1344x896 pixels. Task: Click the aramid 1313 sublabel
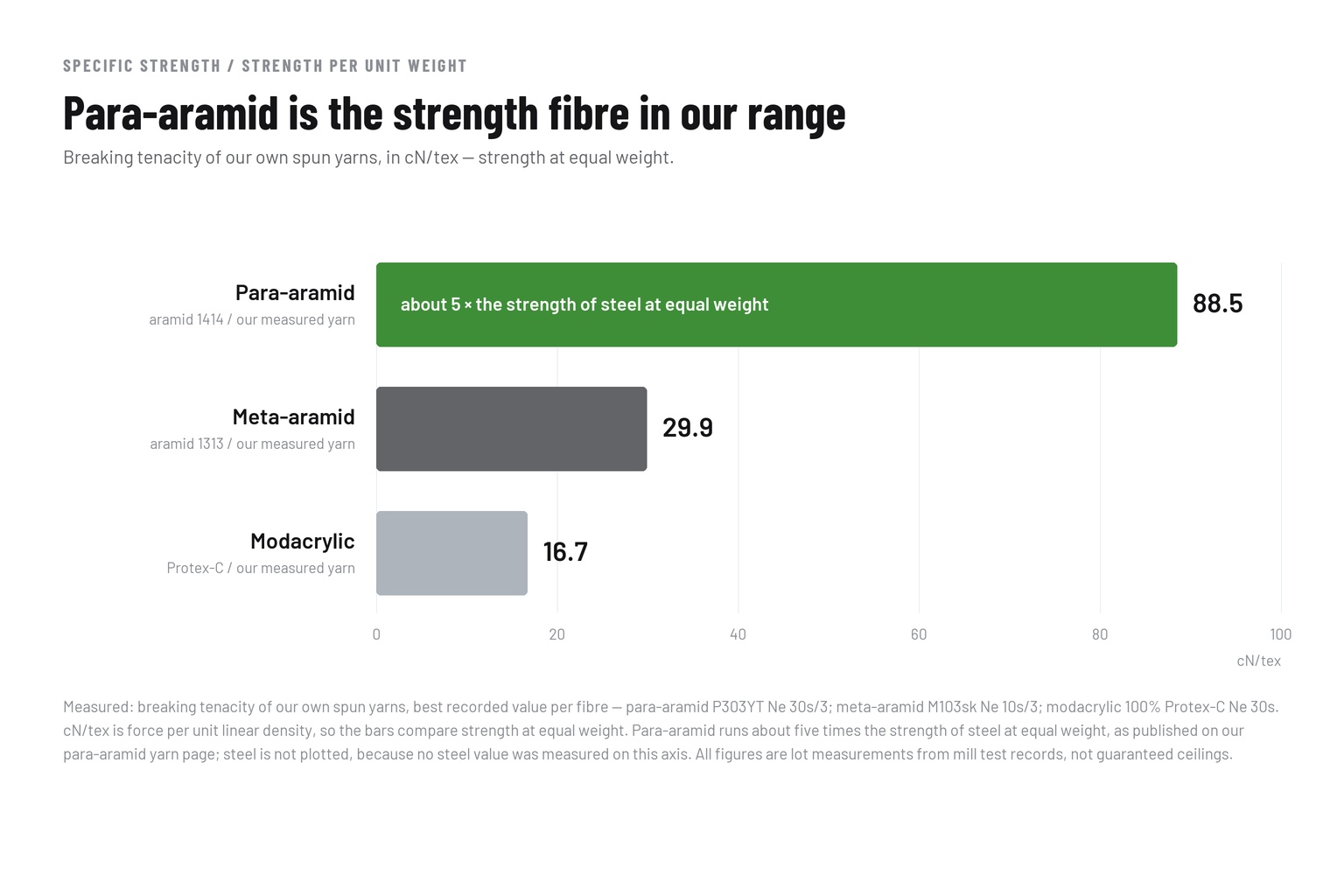[x=252, y=444]
